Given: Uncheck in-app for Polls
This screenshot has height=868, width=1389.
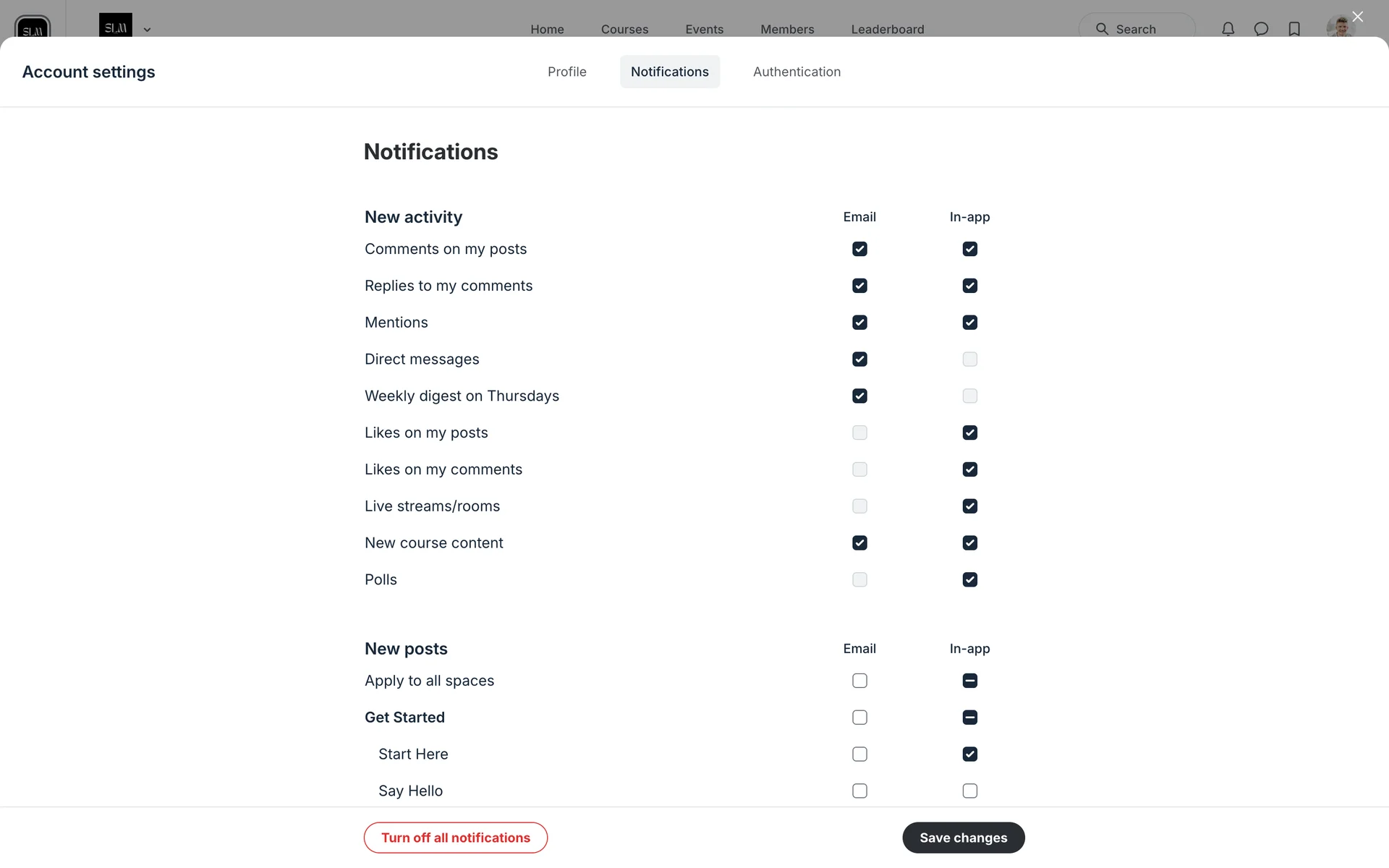Looking at the screenshot, I should point(969,579).
